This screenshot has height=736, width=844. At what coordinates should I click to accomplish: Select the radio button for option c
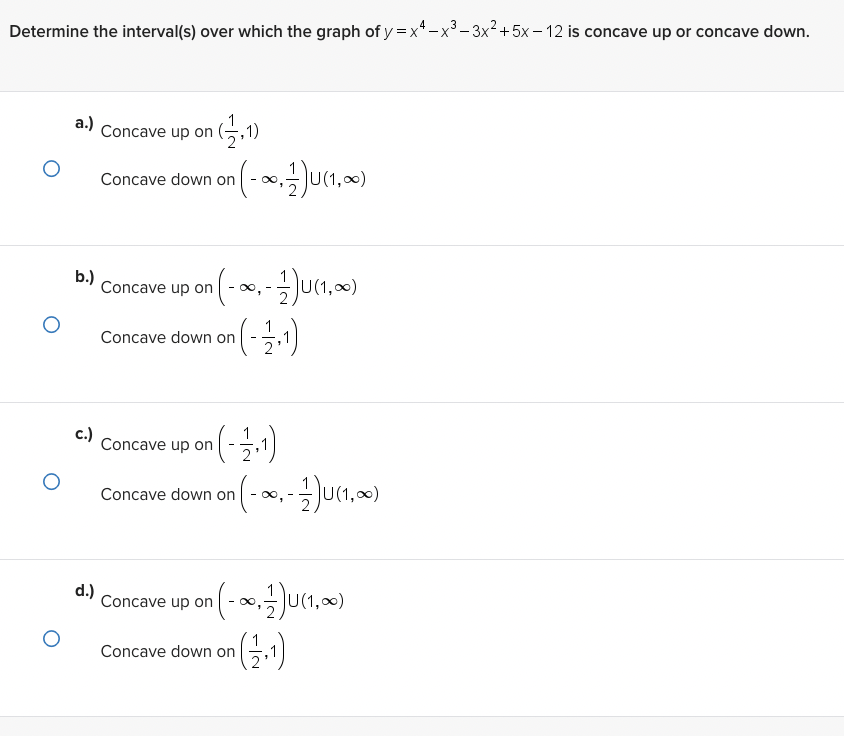pyautogui.click(x=52, y=481)
